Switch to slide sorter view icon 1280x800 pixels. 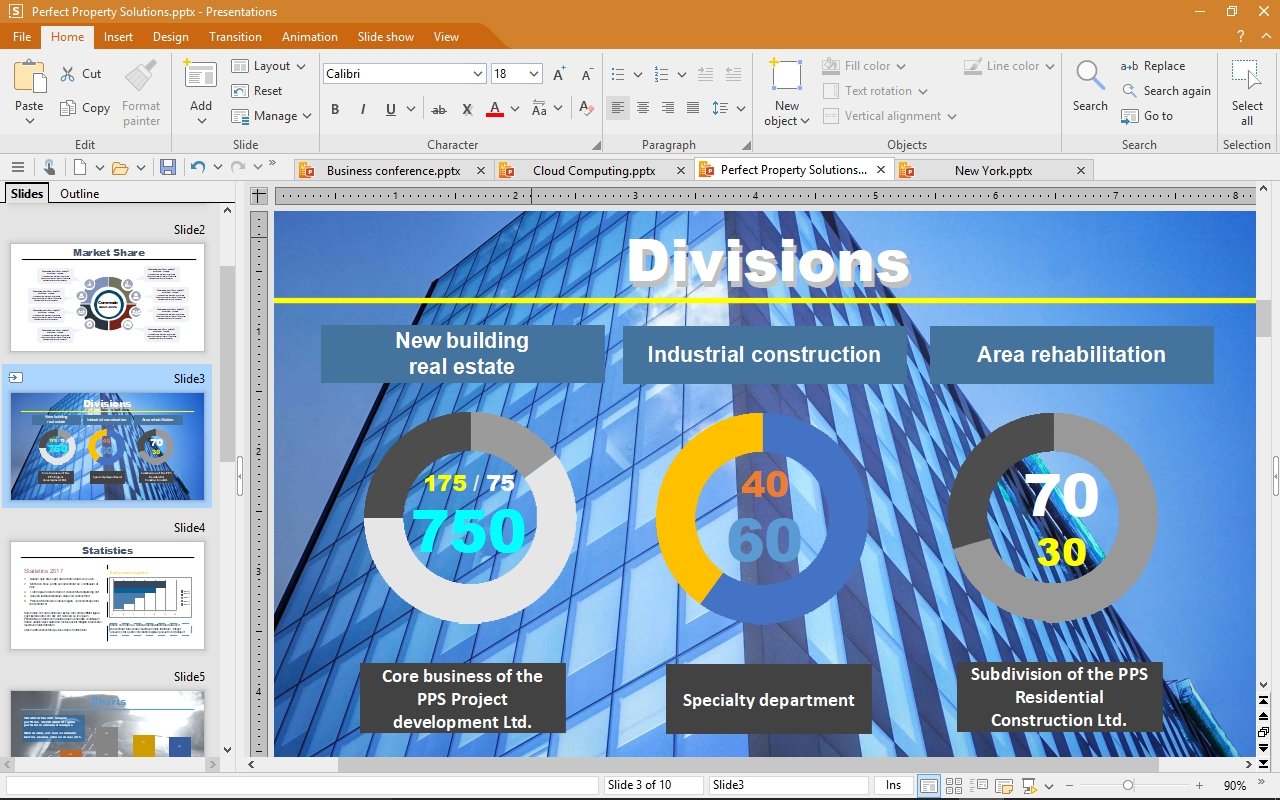(954, 786)
